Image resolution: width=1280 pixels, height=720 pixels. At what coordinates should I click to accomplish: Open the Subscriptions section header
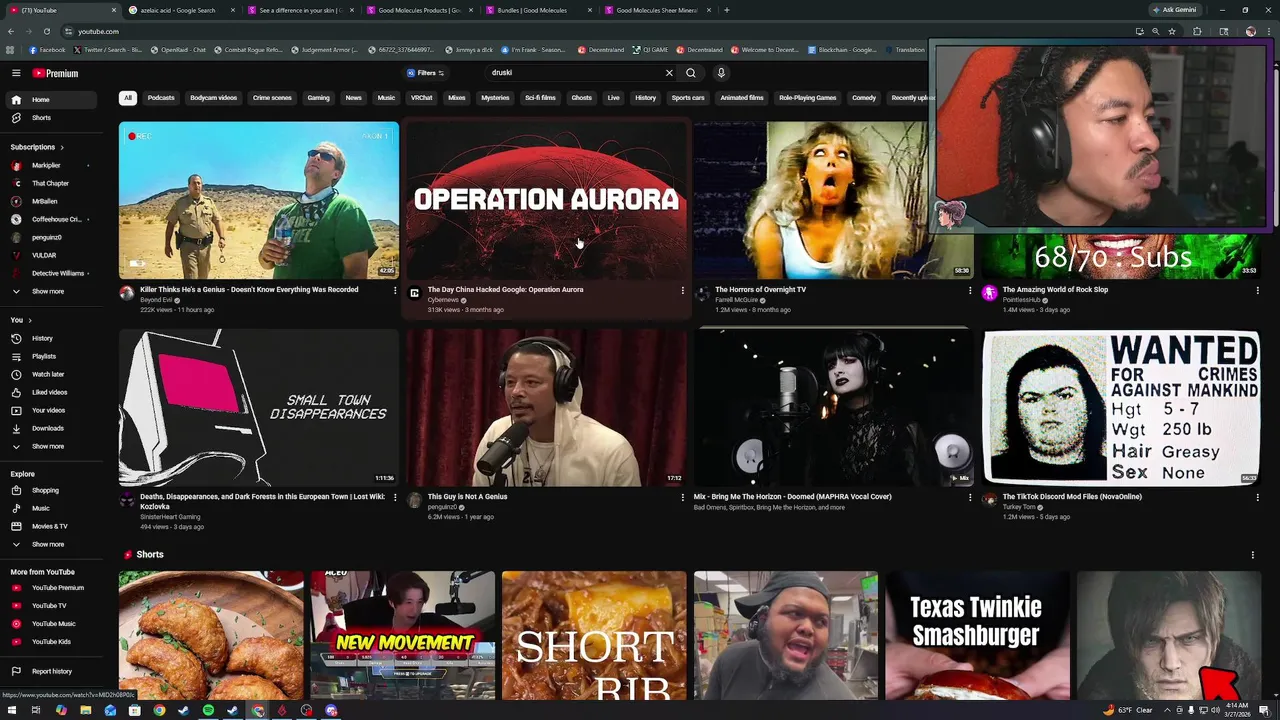pyautogui.click(x=37, y=147)
